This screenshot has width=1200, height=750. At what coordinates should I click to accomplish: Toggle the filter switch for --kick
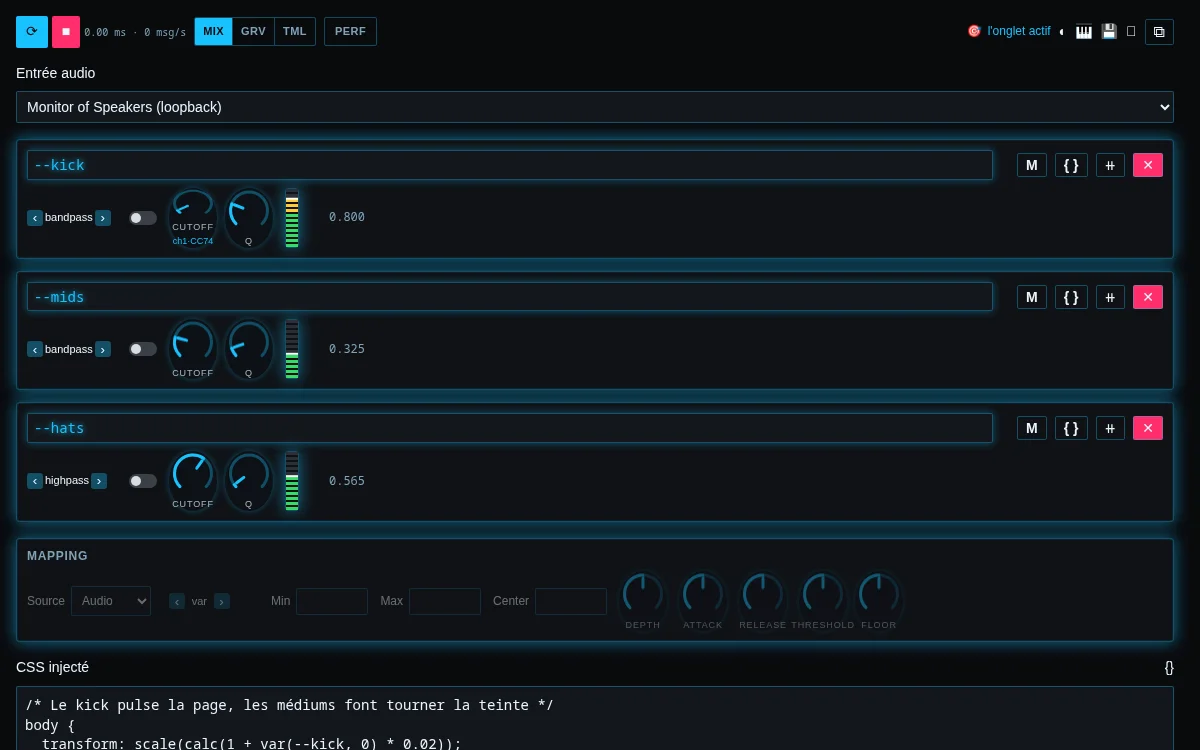pyautogui.click(x=143, y=218)
